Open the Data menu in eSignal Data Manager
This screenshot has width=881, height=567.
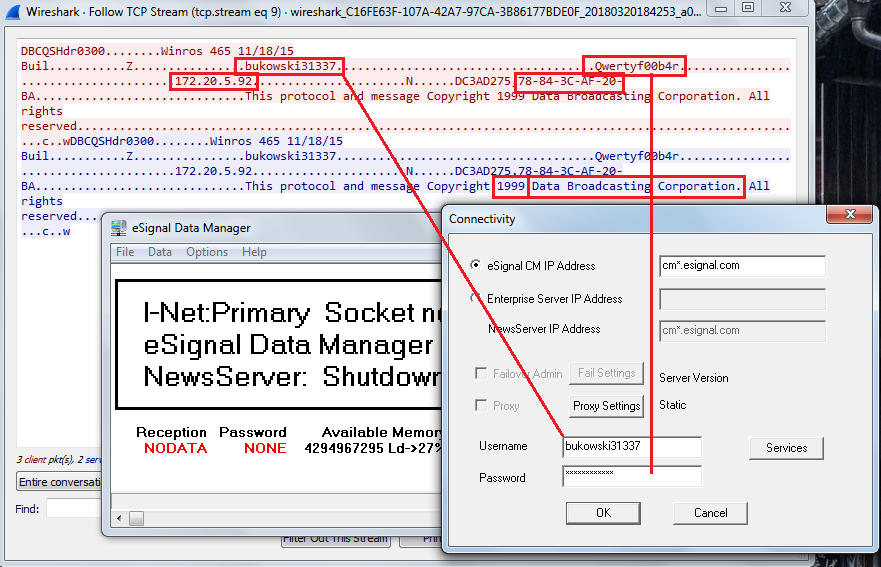click(x=160, y=252)
